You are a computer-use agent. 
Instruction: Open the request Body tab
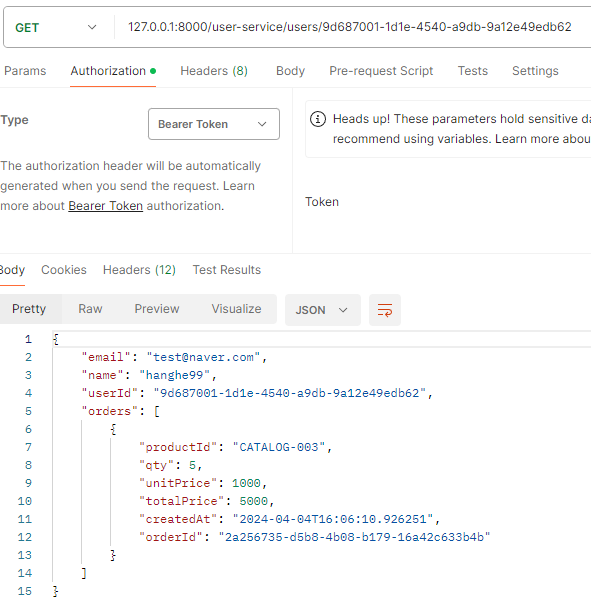[290, 71]
